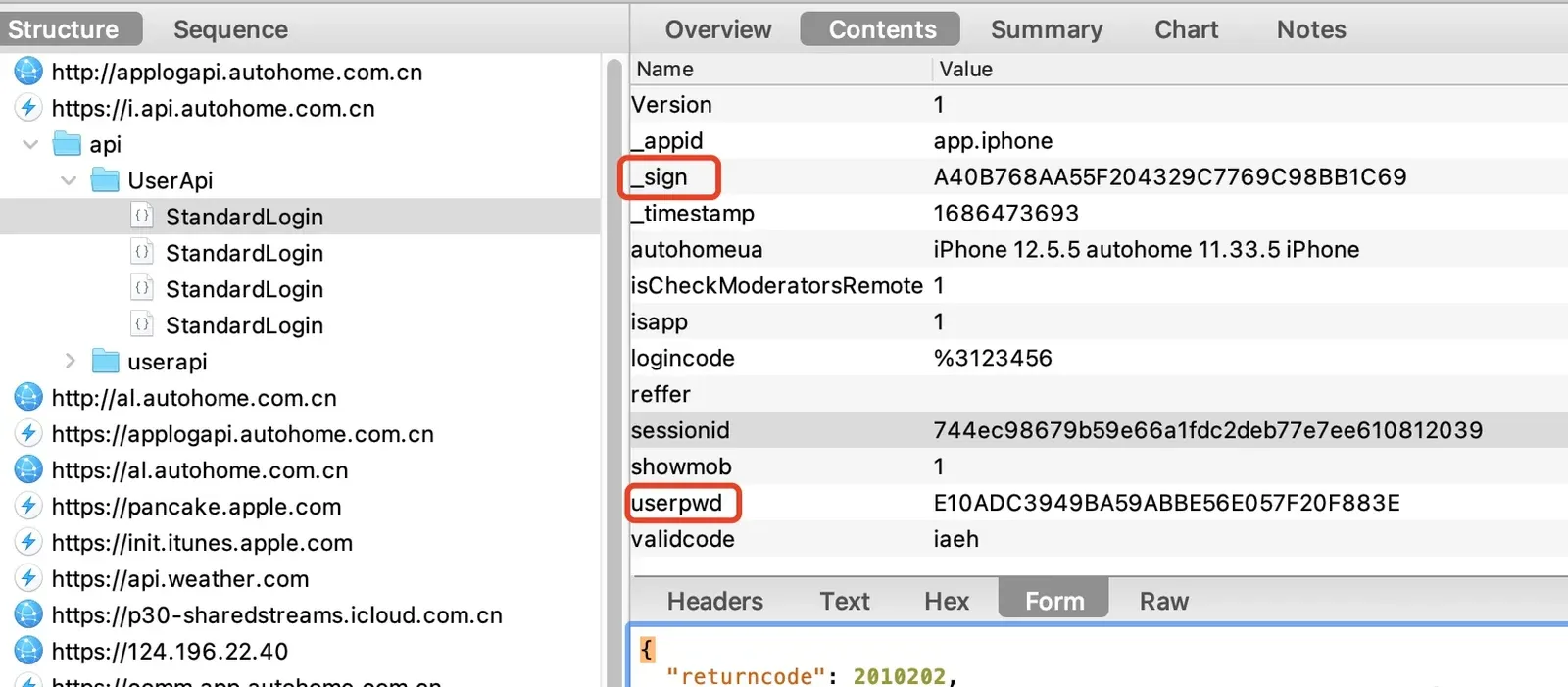Screen dimensions: 1568x687
Task: Click globe icon beside p30-sharedstreams.icloud.com.cn
Action: coord(28,615)
